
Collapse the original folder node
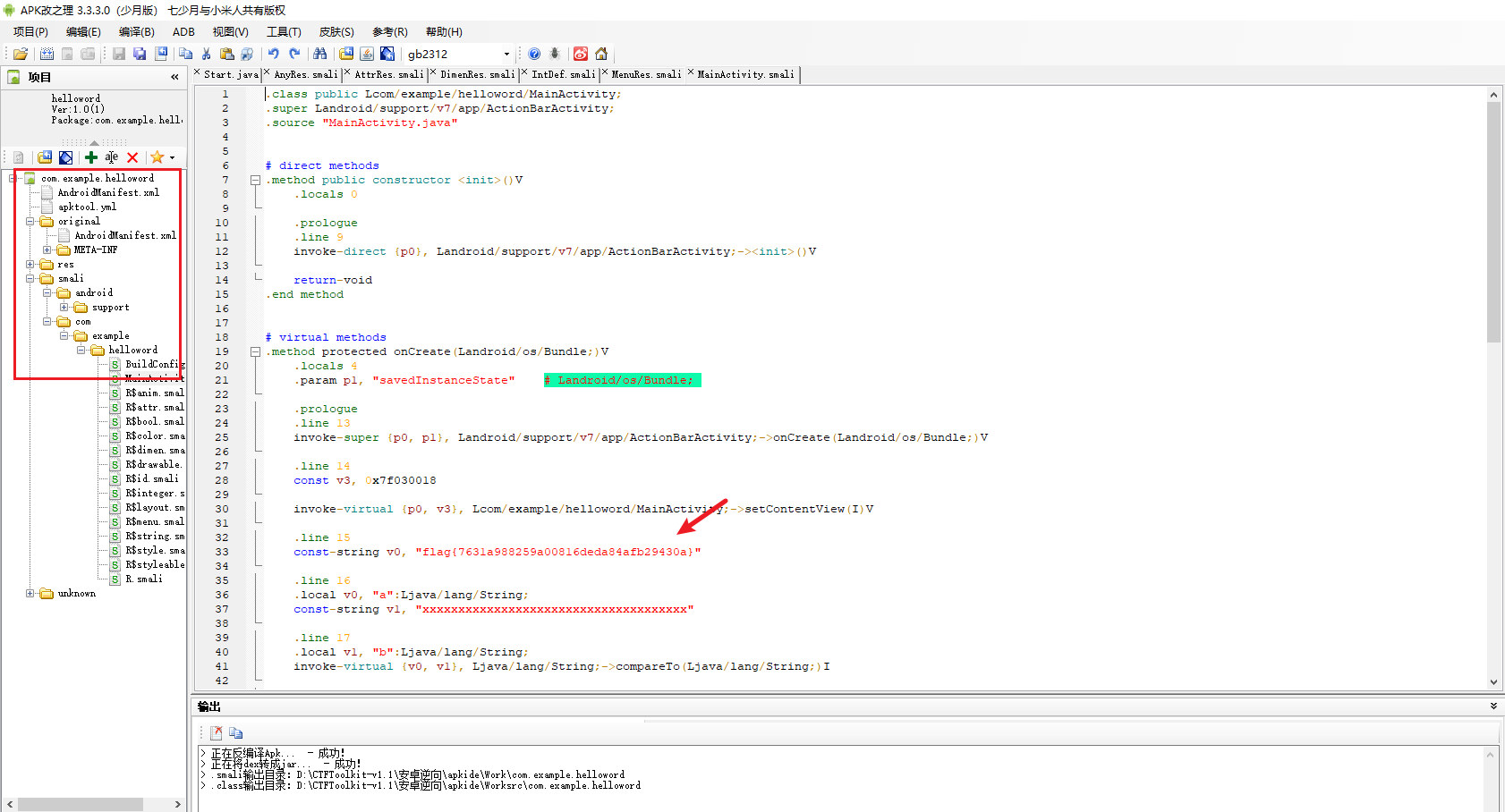click(30, 221)
